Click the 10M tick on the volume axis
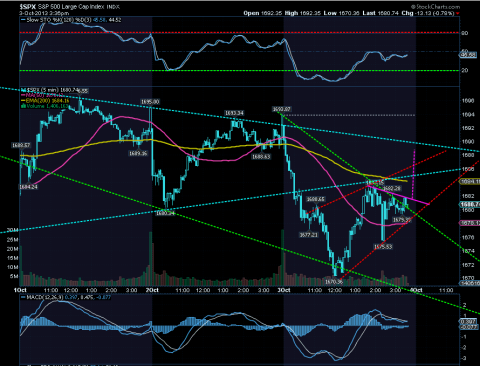The image size is (480, 366). click(13, 267)
